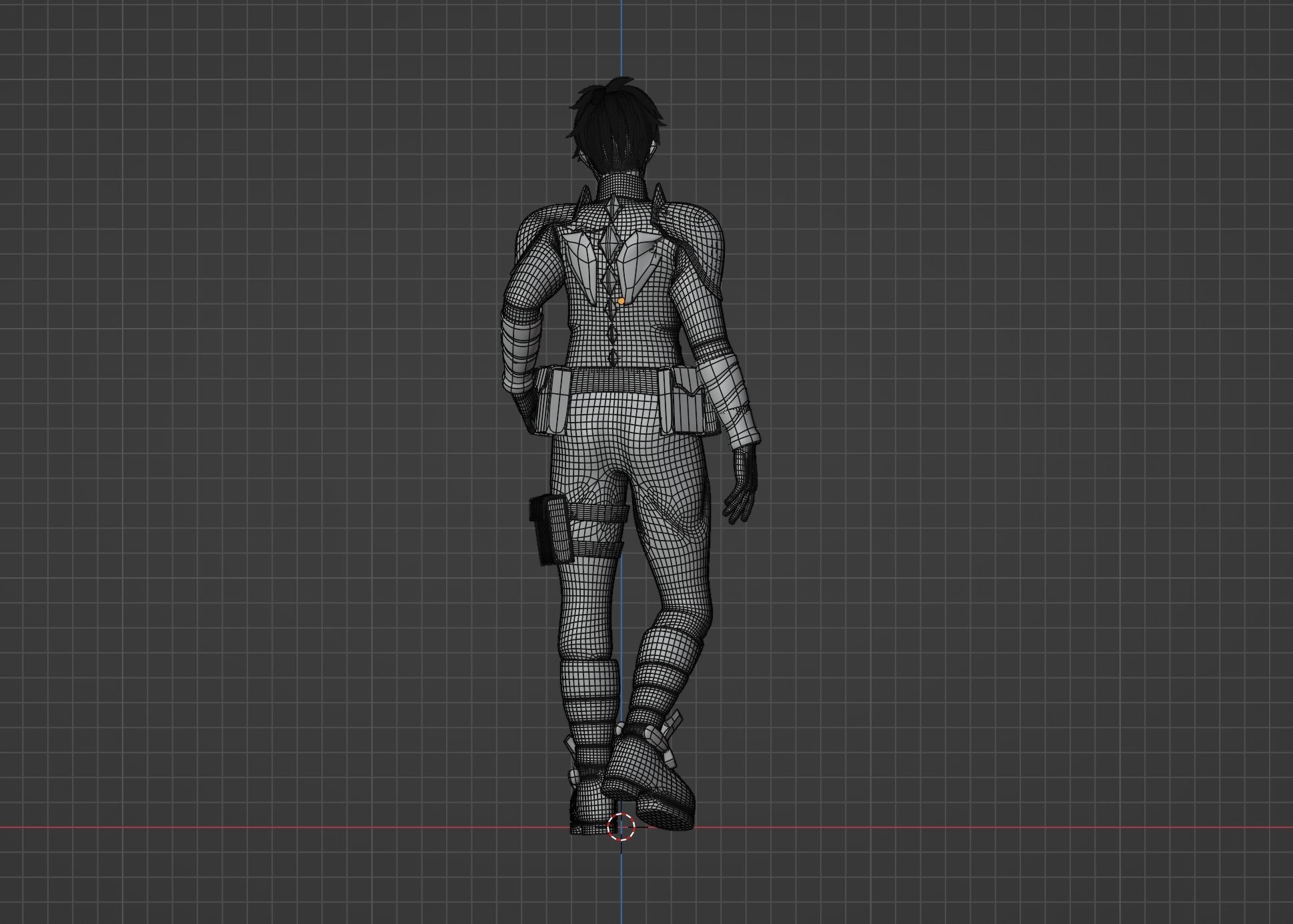Click the orange origin dot on the back
Image resolution: width=1293 pixels, height=924 pixels.
pyautogui.click(x=621, y=301)
